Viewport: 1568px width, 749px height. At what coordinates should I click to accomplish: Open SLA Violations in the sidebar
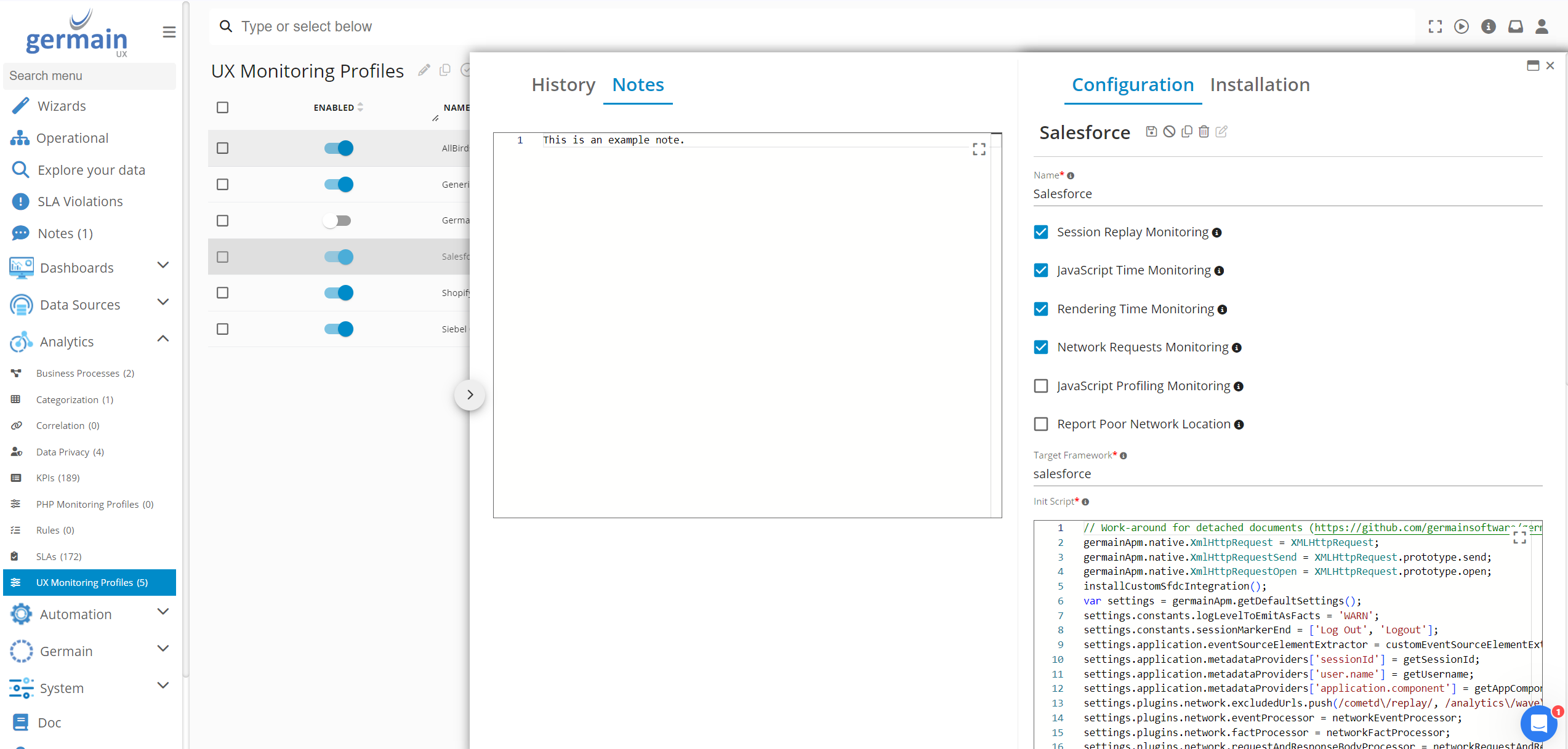tap(80, 201)
